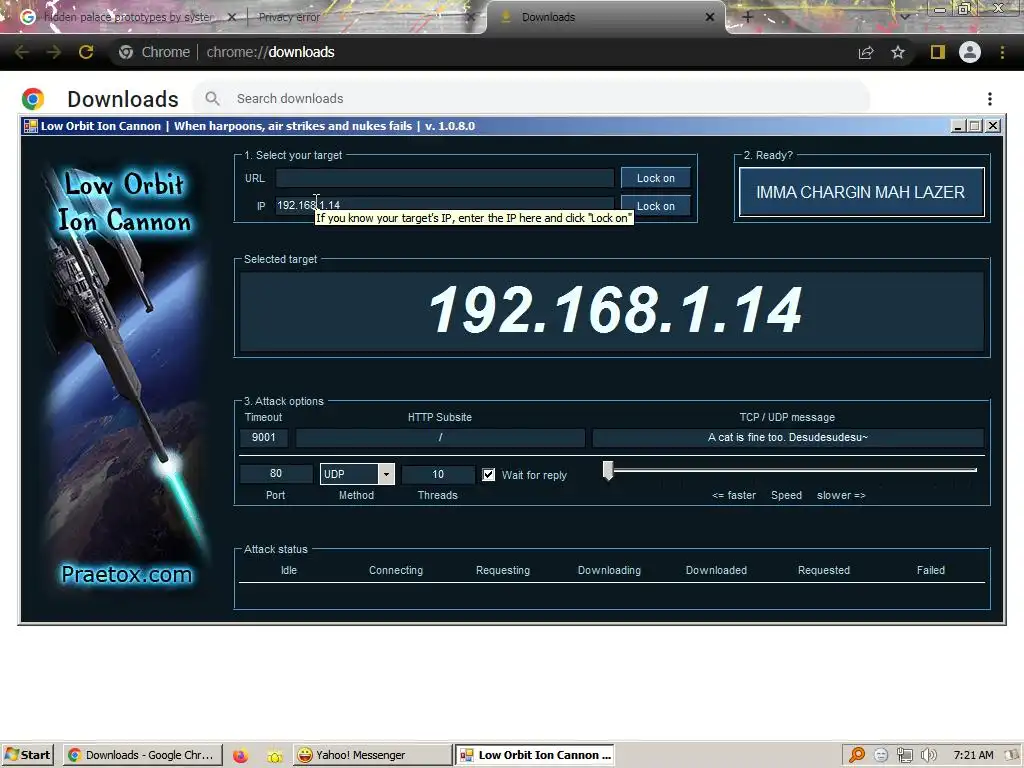Click the yellow bug icon in the taskbar
This screenshot has height=768, width=1024.
[275, 756]
